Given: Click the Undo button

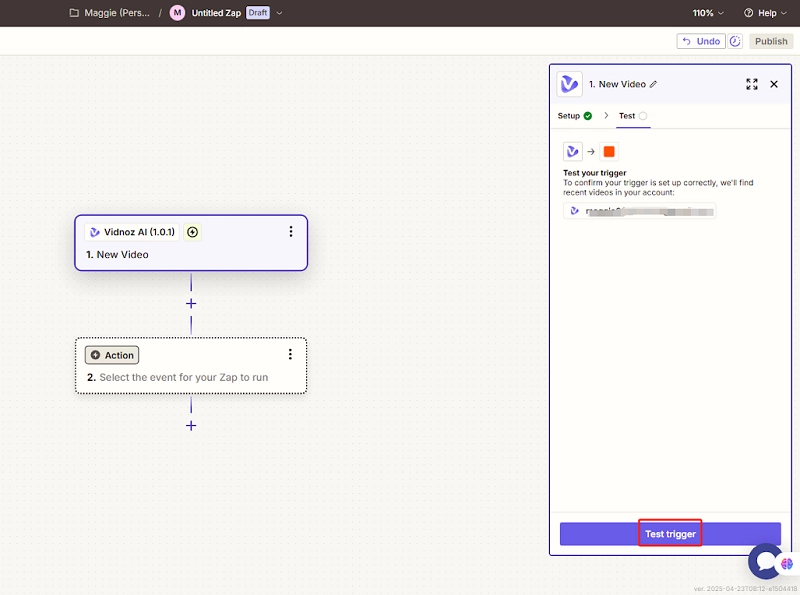Looking at the screenshot, I should 701,41.
